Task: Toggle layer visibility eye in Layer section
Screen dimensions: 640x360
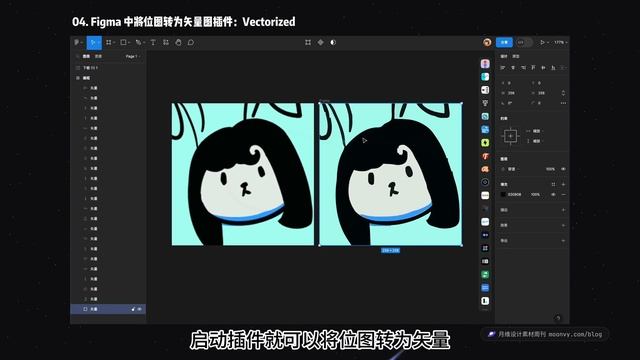Action: 563,169
